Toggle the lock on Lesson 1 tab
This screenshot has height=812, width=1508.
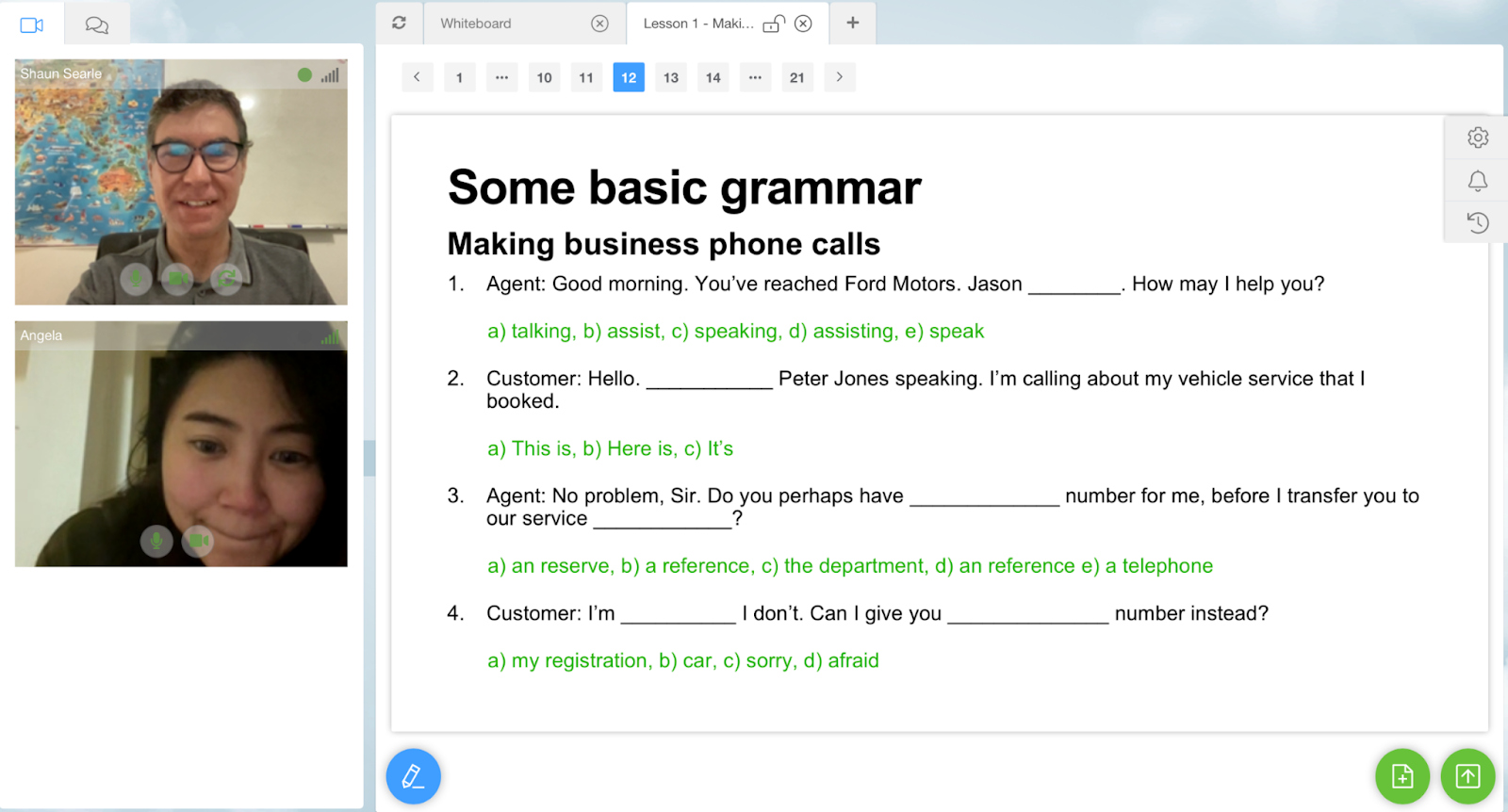(x=773, y=24)
